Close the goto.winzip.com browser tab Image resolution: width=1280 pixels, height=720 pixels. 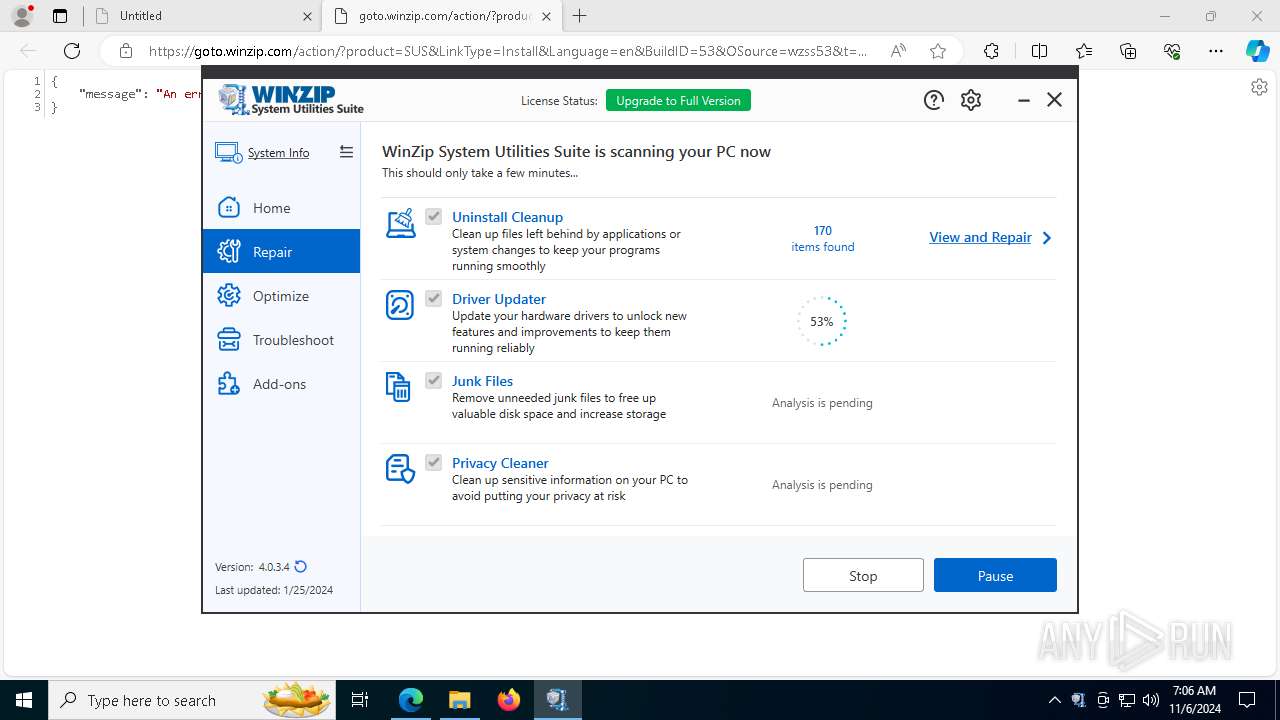point(547,16)
